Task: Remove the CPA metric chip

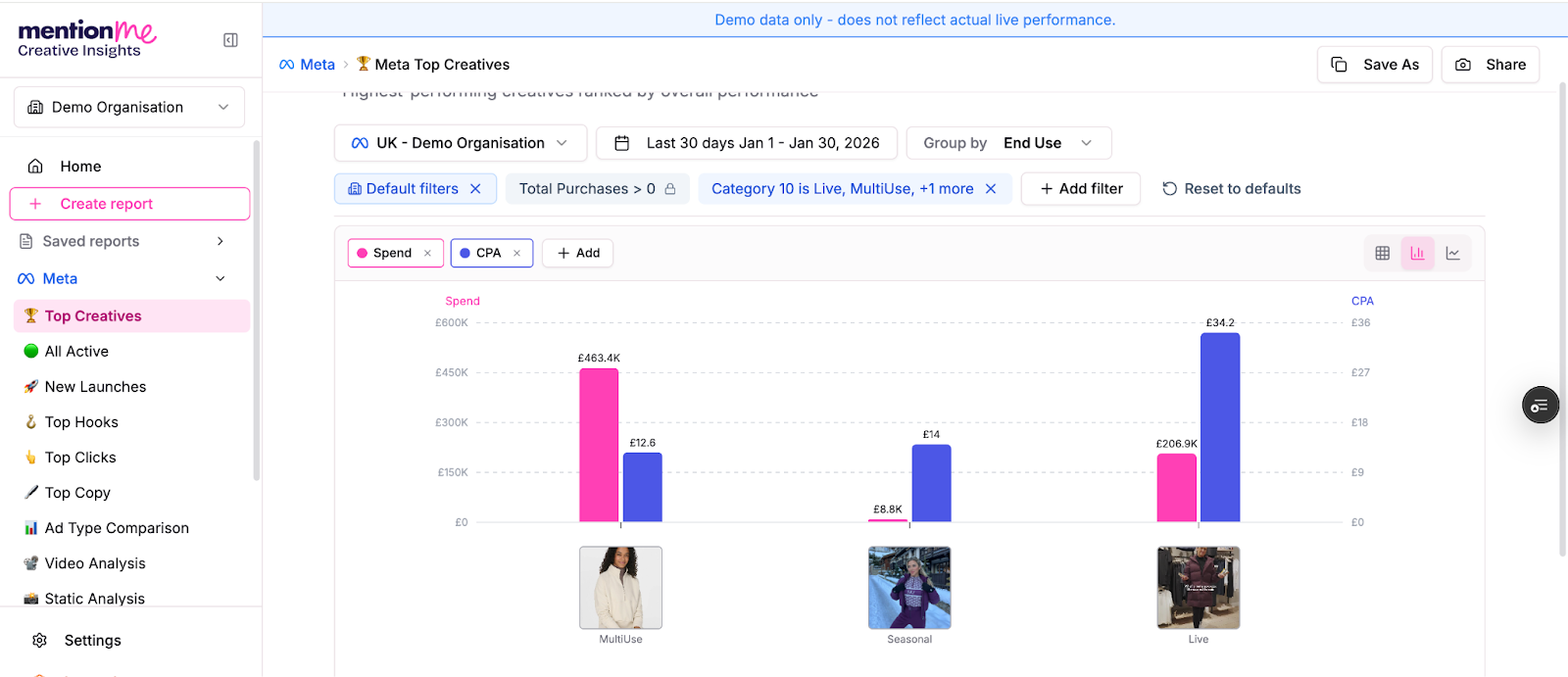Action: tap(516, 253)
